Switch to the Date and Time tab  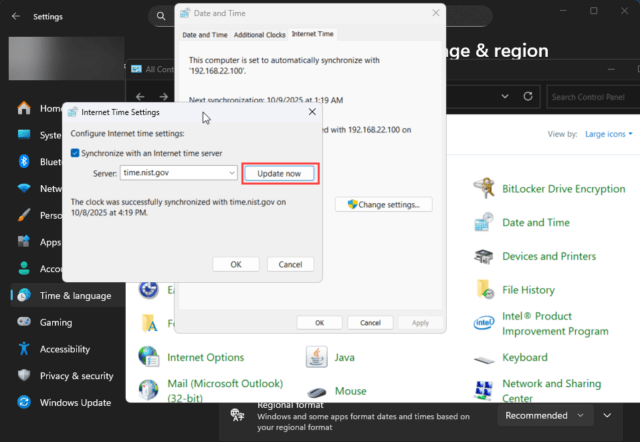pyautogui.click(x=204, y=35)
